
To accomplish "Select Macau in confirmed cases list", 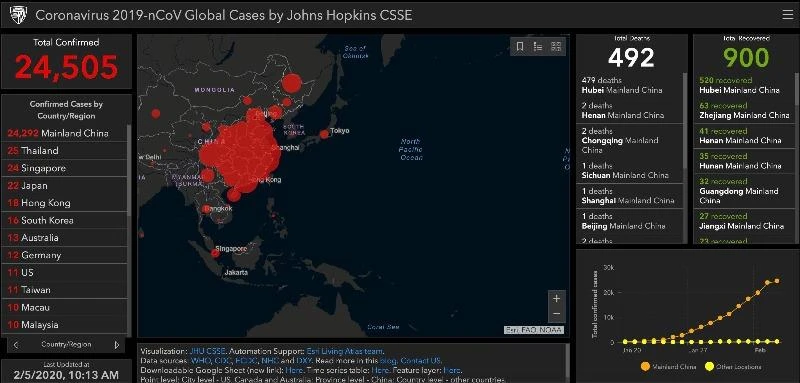I will pos(64,308).
